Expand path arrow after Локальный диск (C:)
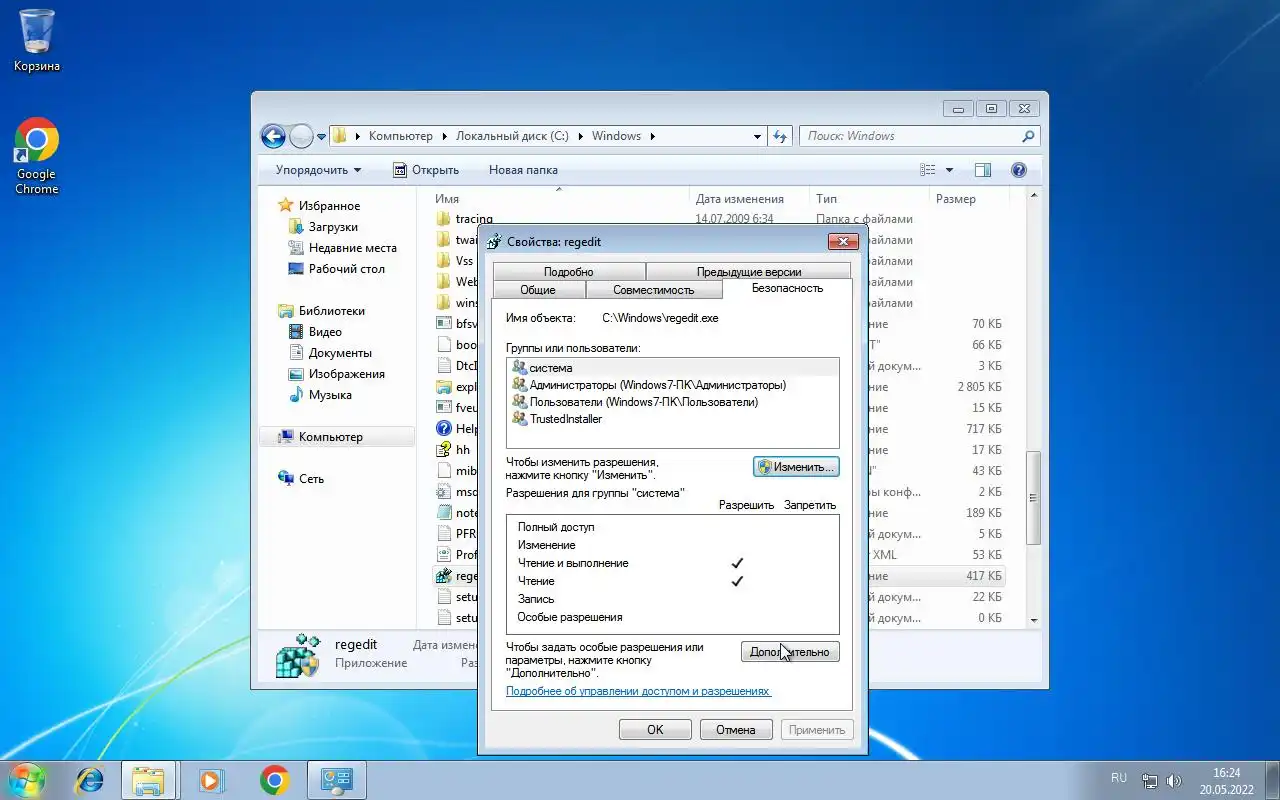Screen dimensions: 1280x800 coord(580,136)
